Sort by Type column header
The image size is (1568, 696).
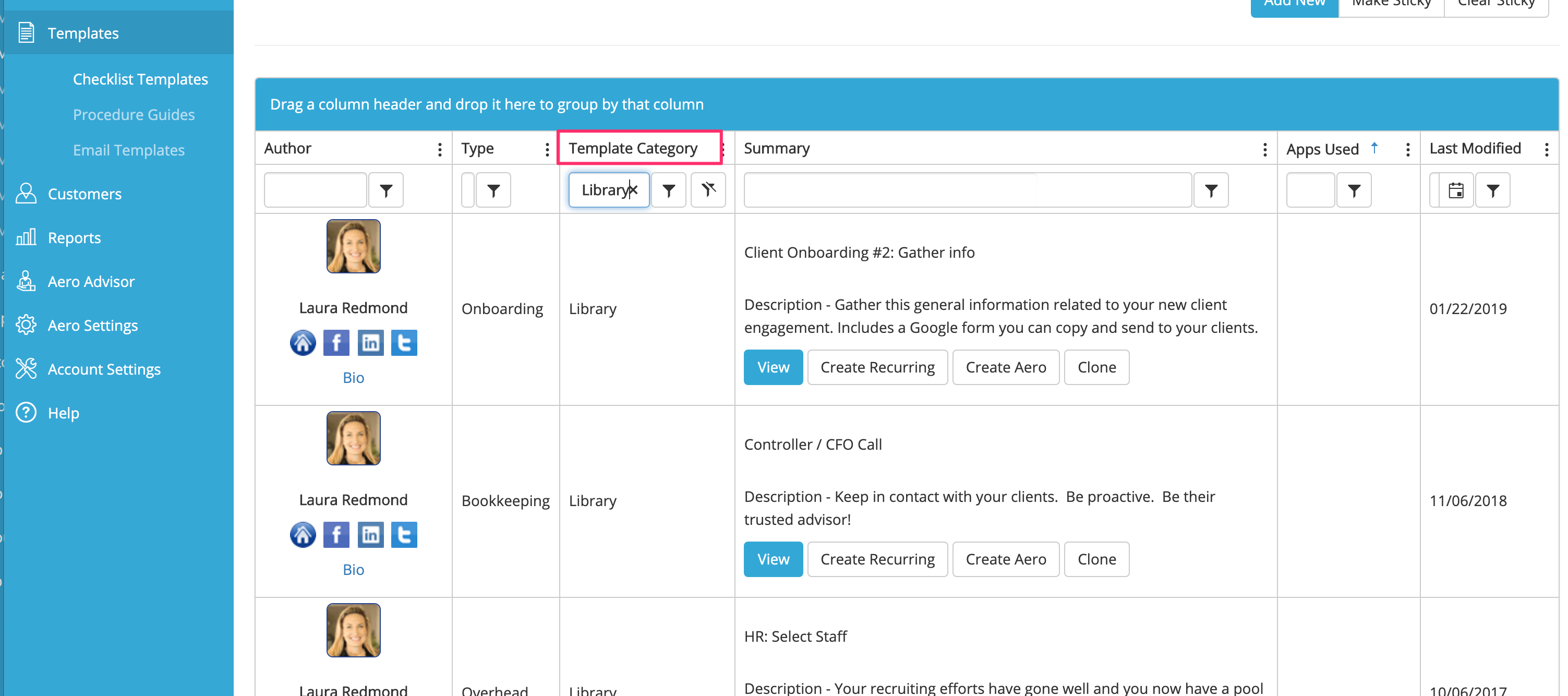pos(477,148)
